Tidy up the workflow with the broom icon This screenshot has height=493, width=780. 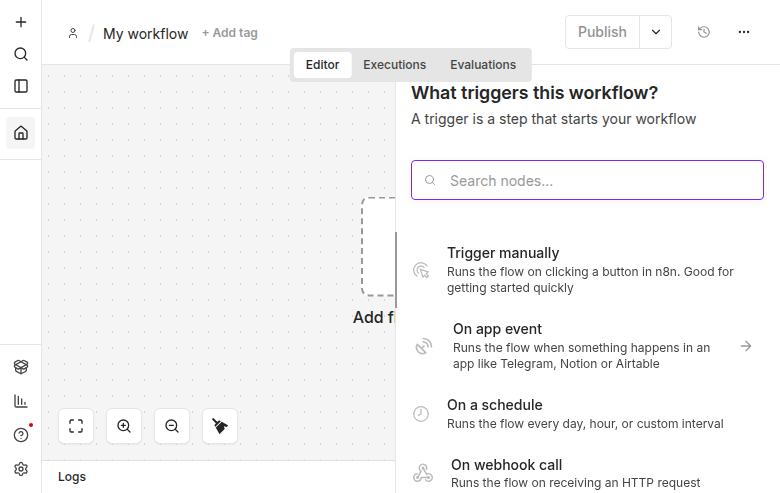click(220, 426)
